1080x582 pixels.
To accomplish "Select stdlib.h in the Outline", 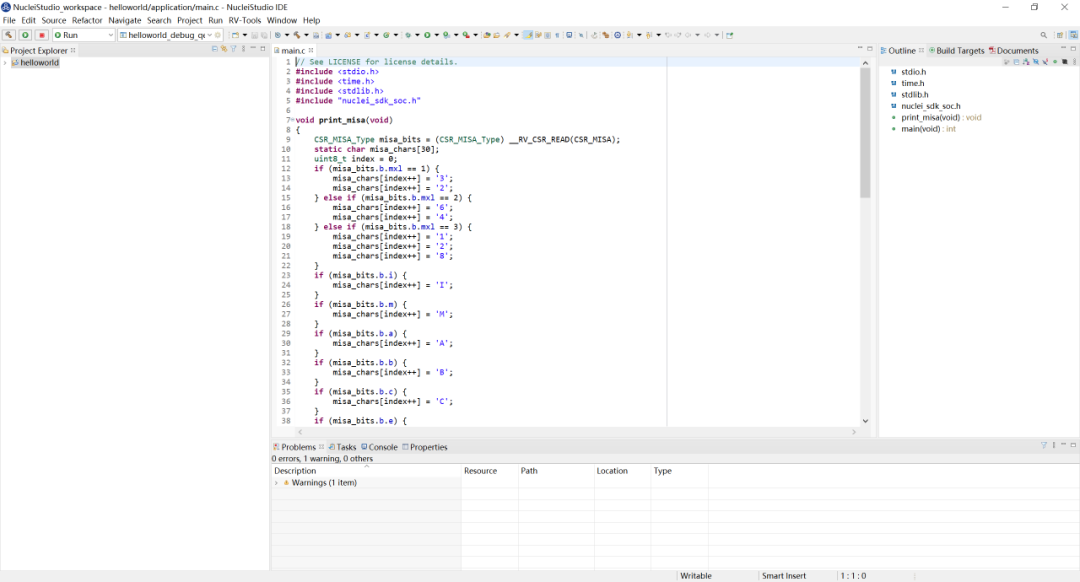I will click(x=915, y=95).
